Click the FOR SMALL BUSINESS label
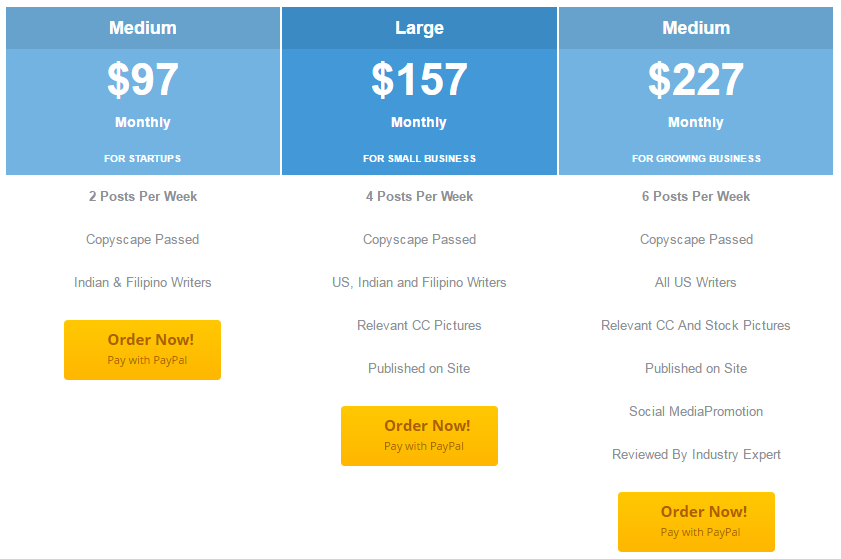 (x=419, y=159)
